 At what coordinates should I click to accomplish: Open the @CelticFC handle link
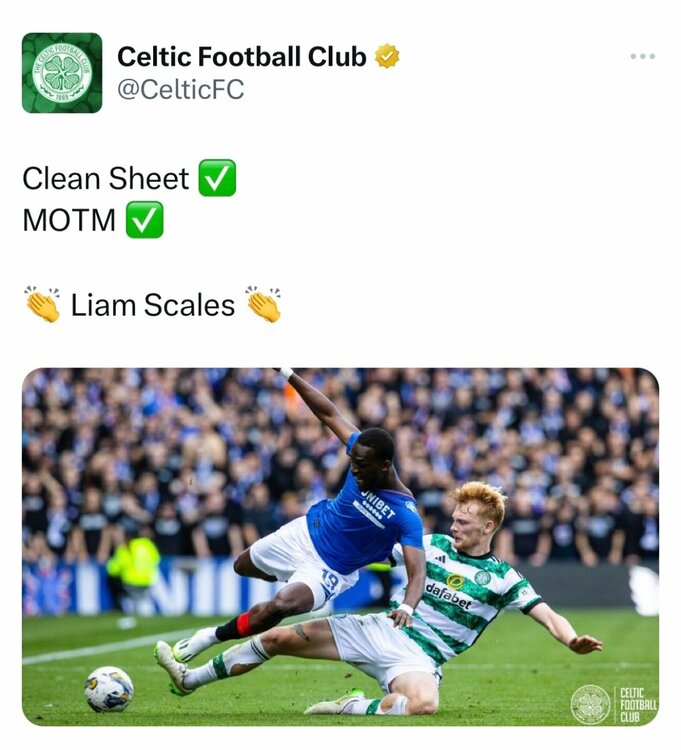click(181, 89)
